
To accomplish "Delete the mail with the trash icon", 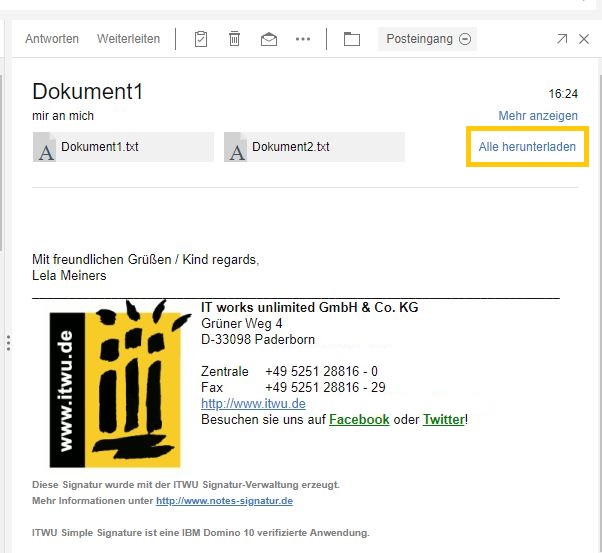I will coord(234,39).
